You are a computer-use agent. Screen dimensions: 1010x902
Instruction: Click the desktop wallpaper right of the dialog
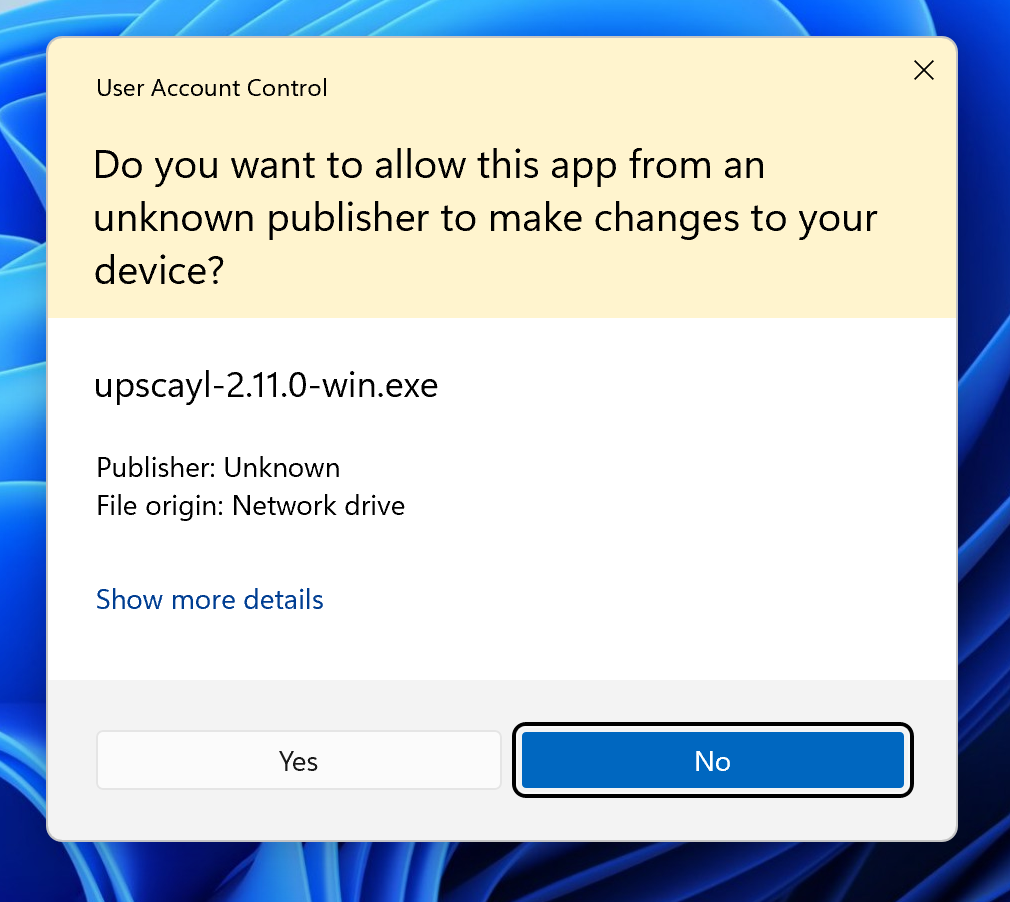pos(984,450)
